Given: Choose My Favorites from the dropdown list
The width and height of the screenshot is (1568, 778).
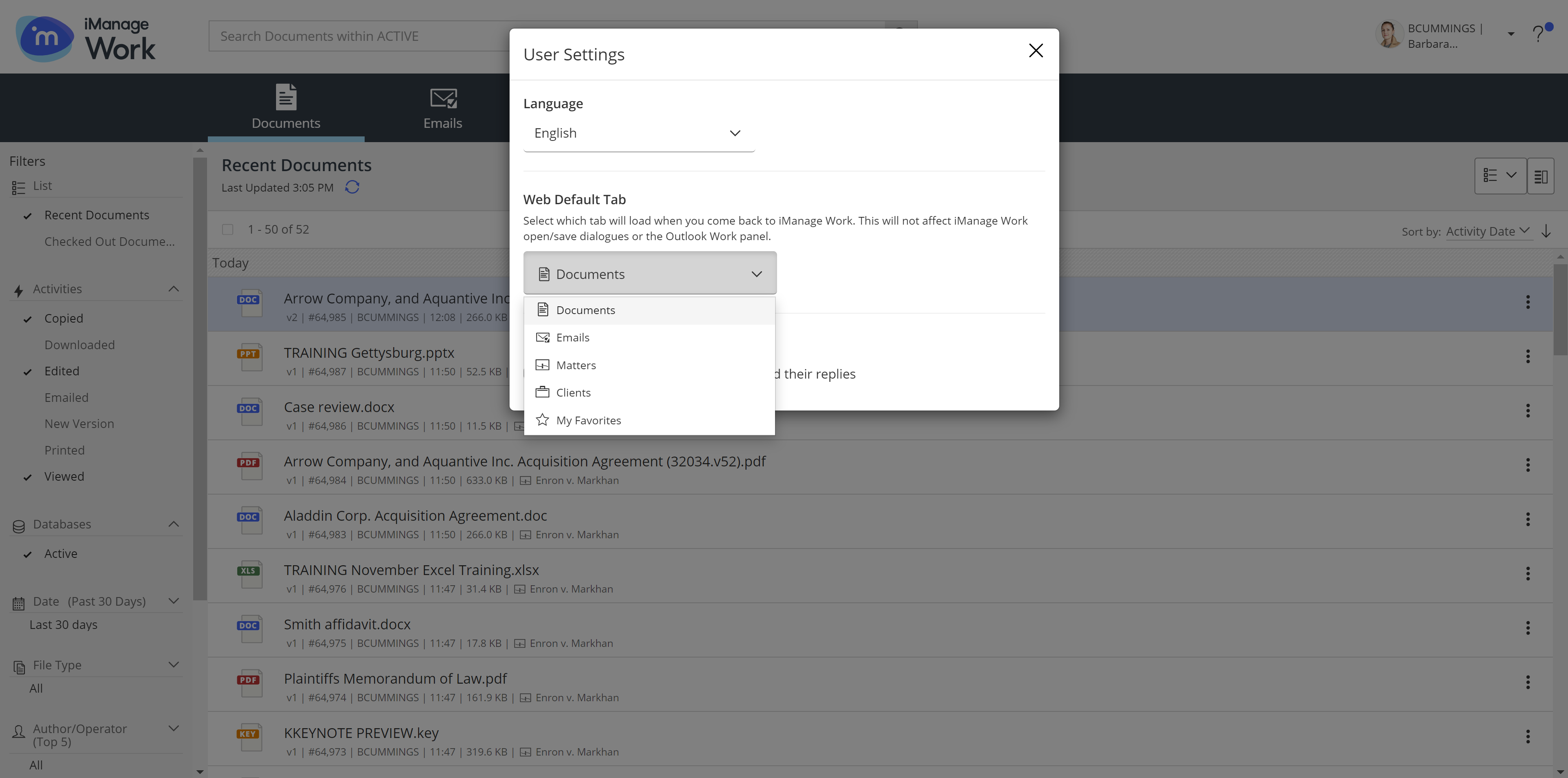Looking at the screenshot, I should pos(588,421).
